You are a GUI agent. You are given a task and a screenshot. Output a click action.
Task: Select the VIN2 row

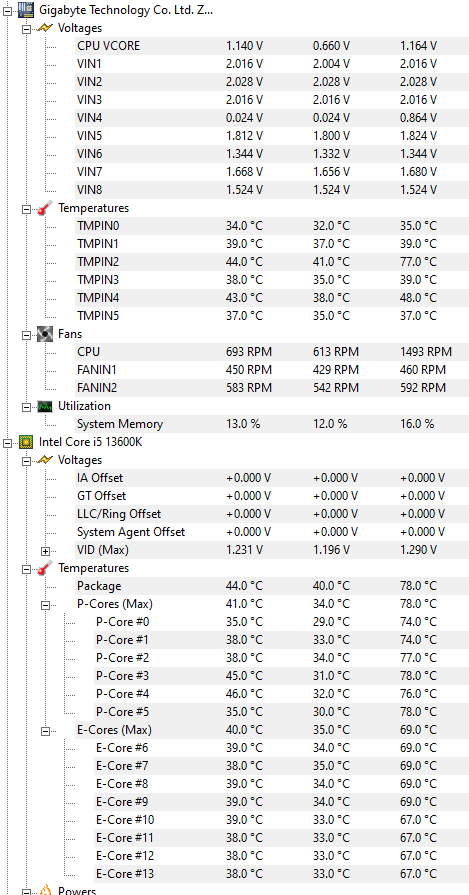(x=271, y=82)
